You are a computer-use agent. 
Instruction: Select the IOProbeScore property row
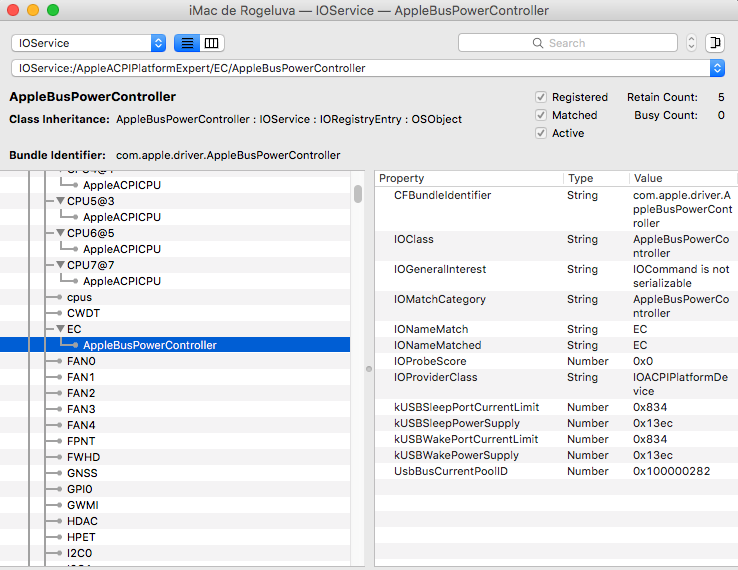(556, 361)
